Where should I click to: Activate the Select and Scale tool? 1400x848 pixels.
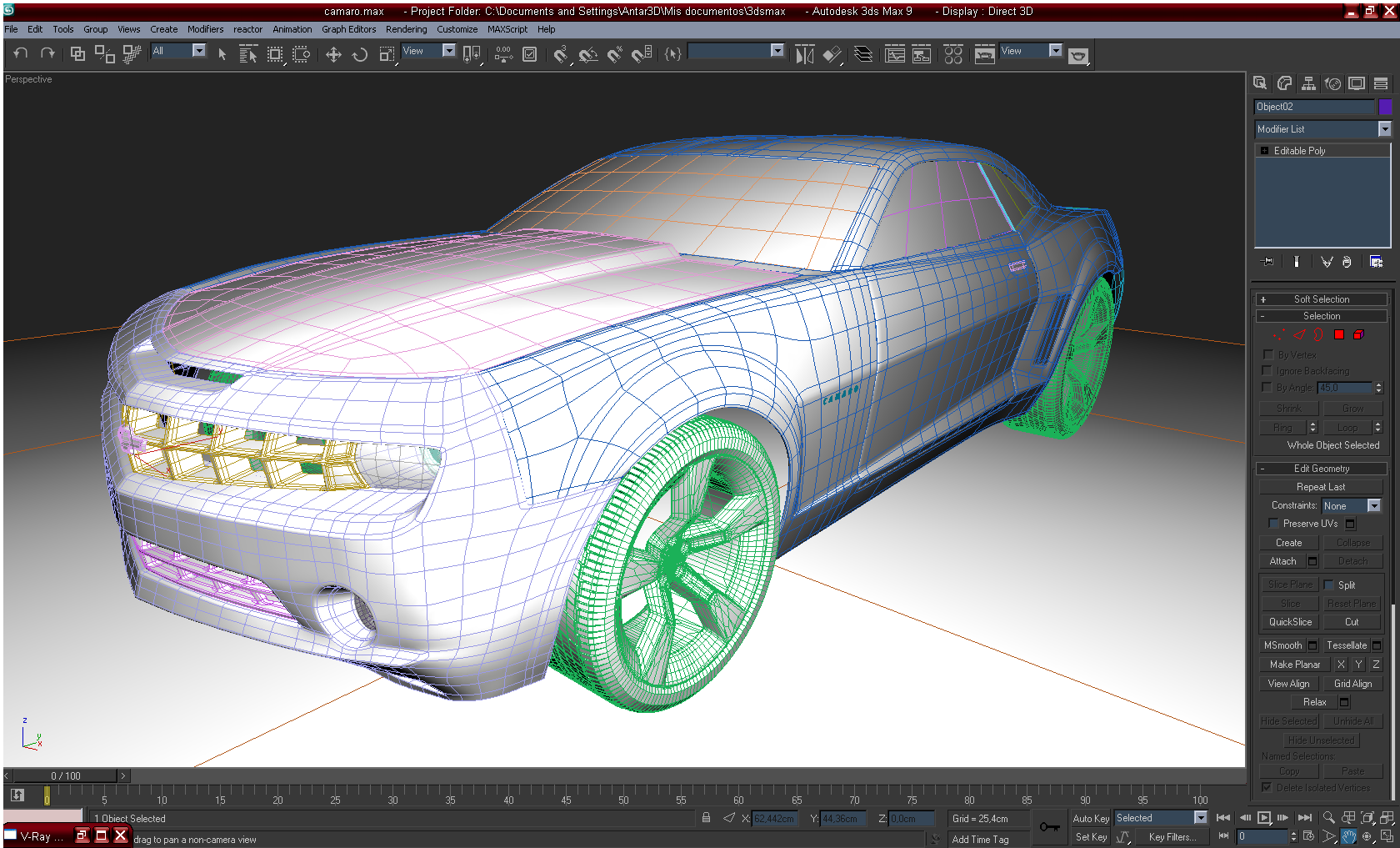click(387, 54)
